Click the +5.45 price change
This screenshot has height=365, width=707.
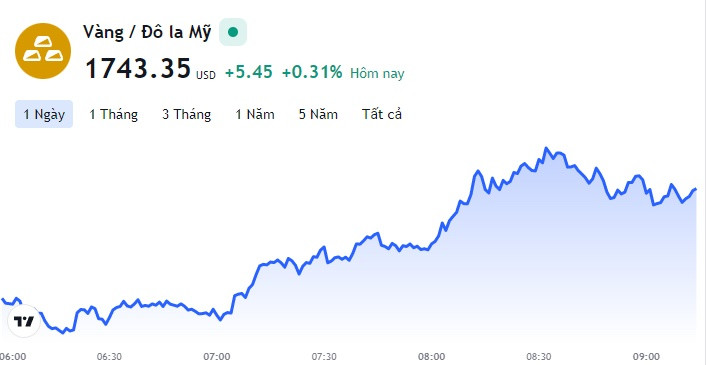[249, 72]
